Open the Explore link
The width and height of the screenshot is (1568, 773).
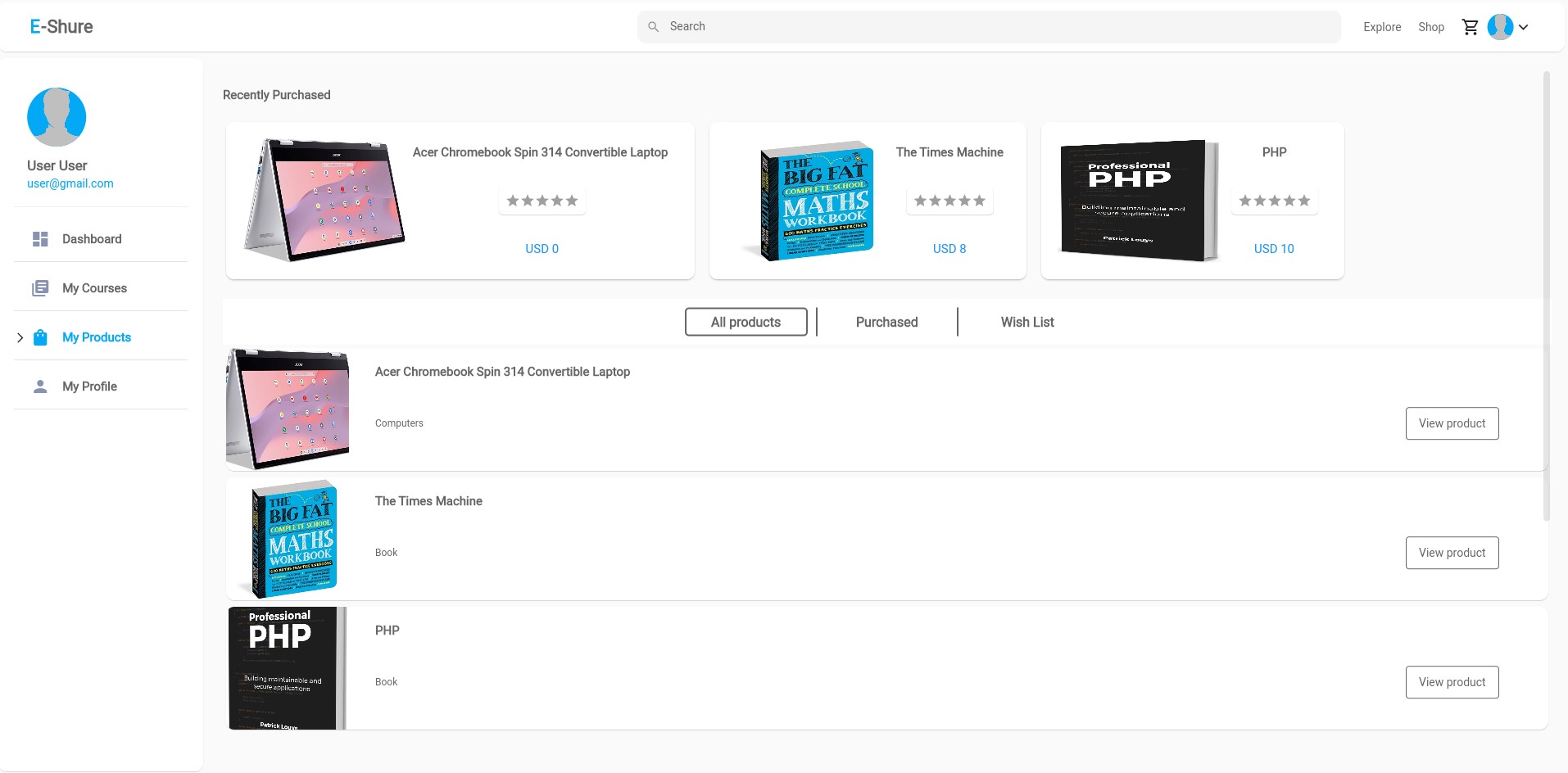tap(1382, 27)
